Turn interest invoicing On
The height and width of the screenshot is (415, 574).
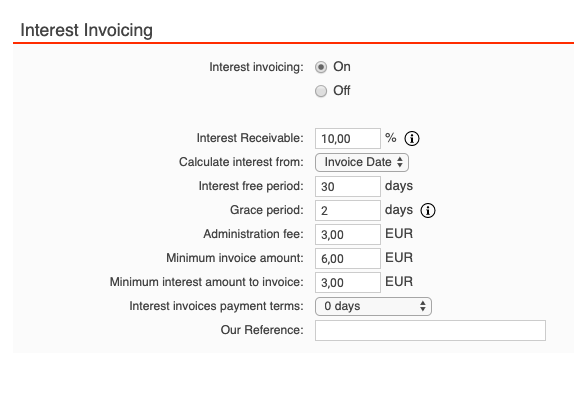(x=321, y=67)
